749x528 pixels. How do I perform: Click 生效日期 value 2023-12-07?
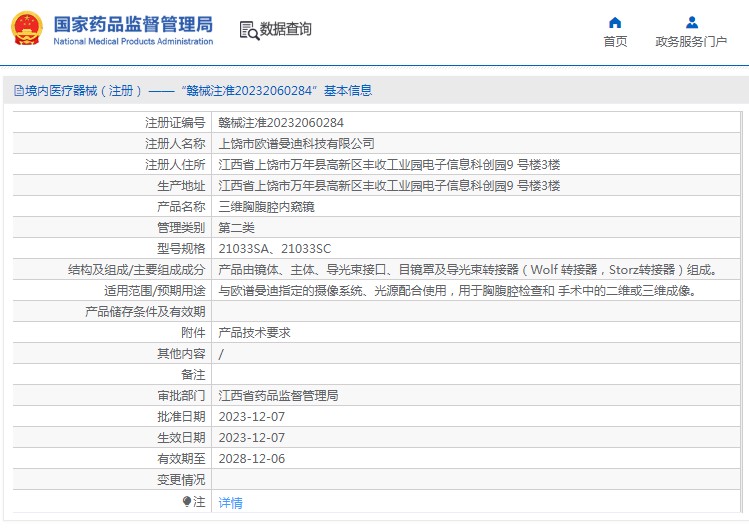click(x=251, y=438)
